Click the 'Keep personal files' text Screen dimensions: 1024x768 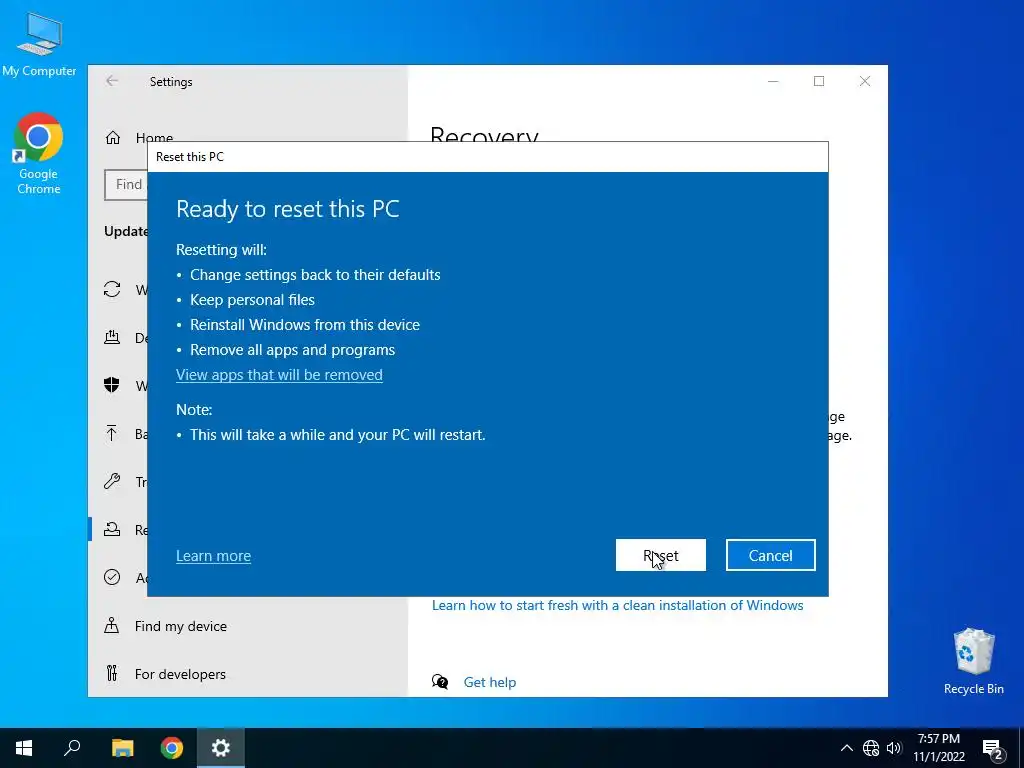(252, 300)
